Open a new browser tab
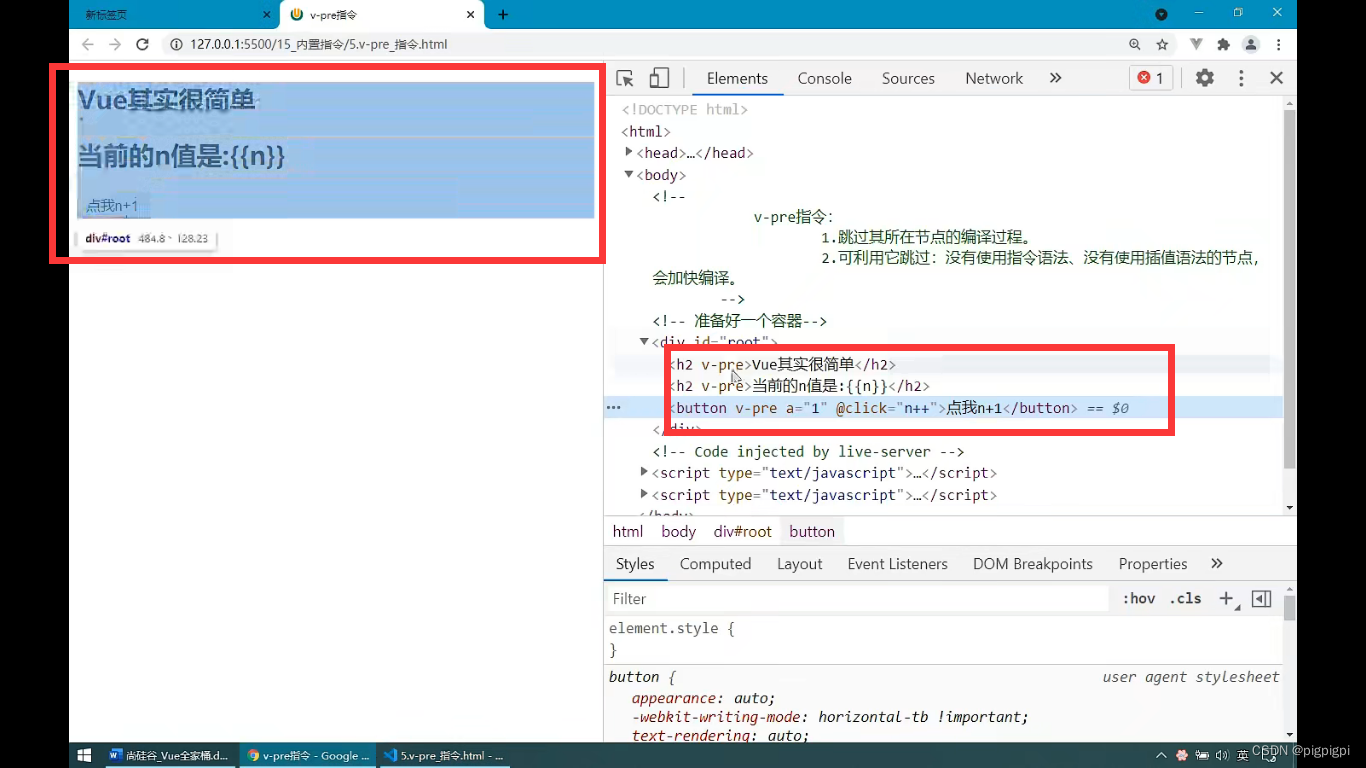 click(x=503, y=14)
